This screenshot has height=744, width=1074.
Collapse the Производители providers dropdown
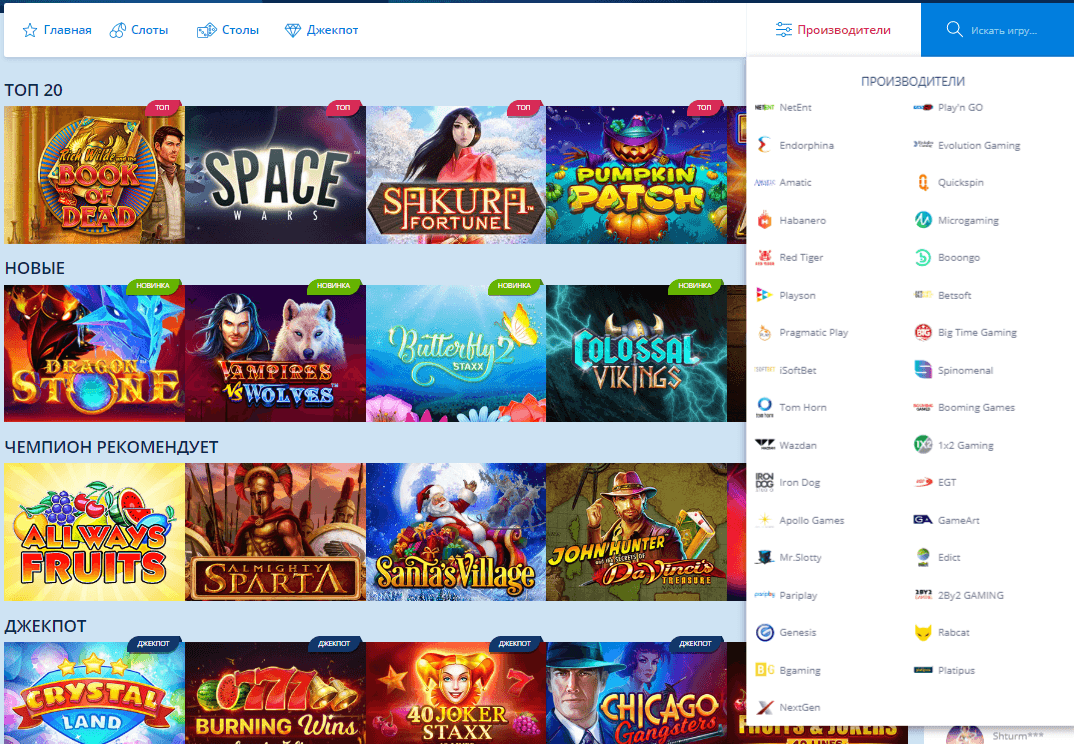(833, 30)
